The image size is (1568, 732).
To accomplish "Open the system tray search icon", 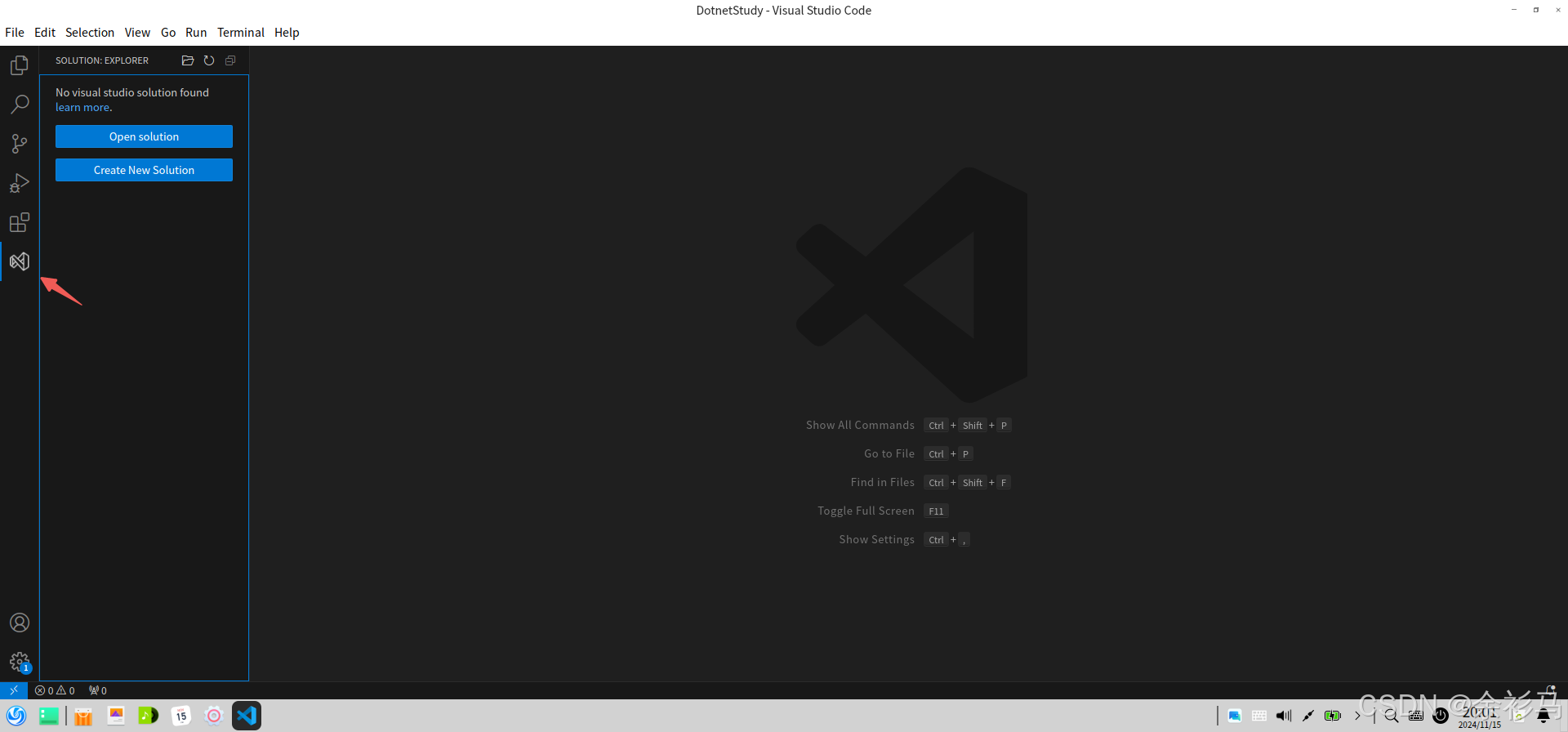I will 1392,716.
